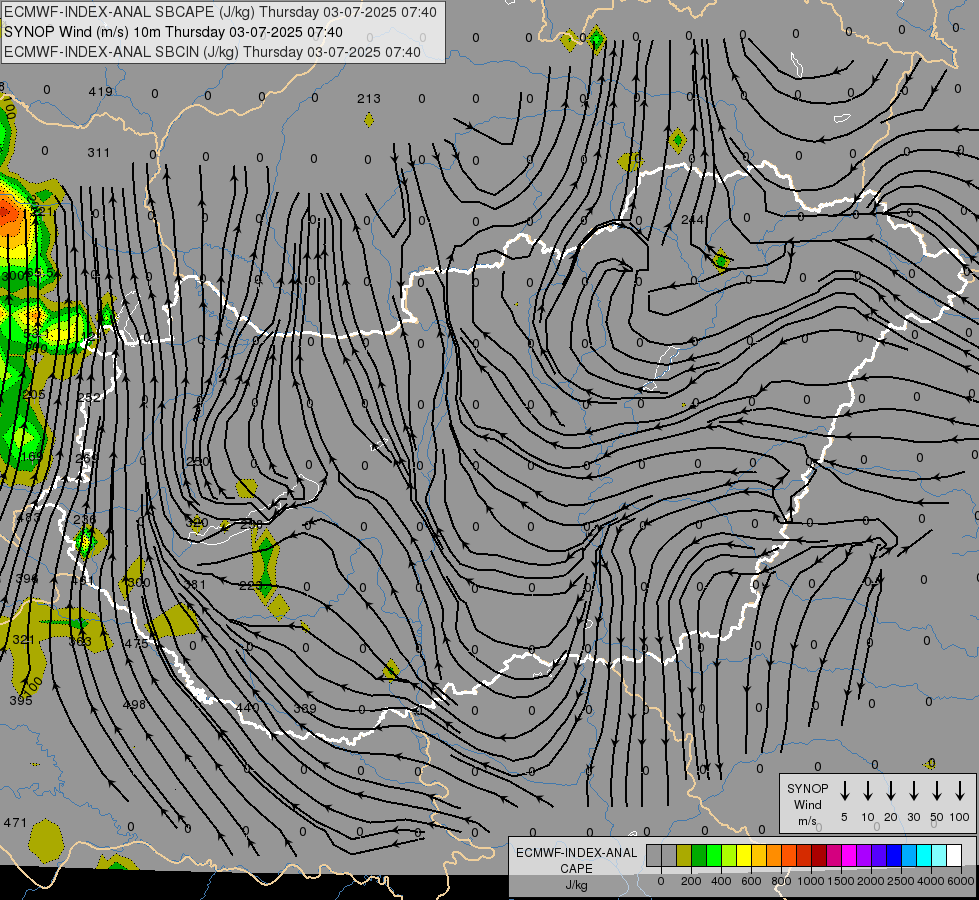This screenshot has height=900, width=979.
Task: Click the 20 m/s wind arrow in legend
Action: click(x=890, y=790)
